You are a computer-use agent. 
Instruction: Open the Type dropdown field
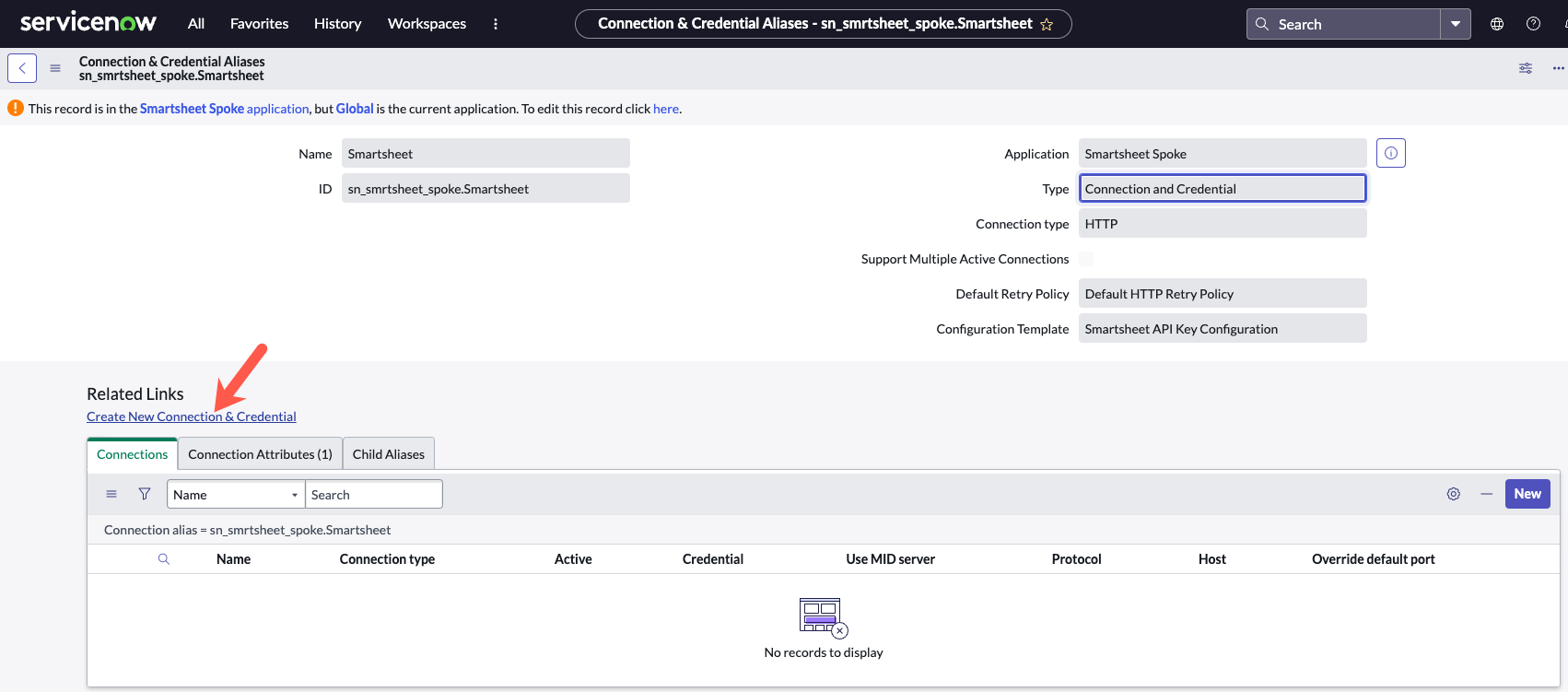point(1223,188)
